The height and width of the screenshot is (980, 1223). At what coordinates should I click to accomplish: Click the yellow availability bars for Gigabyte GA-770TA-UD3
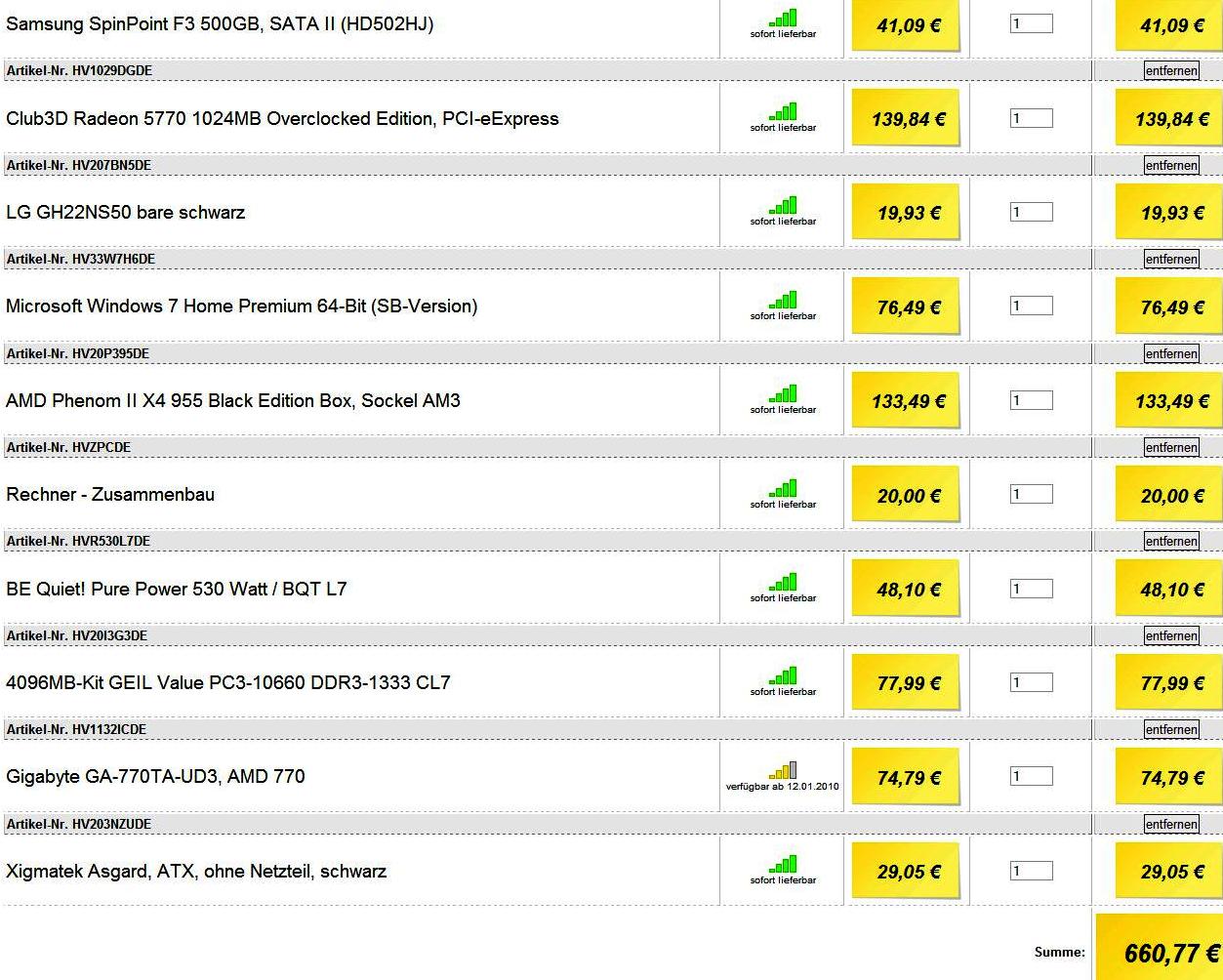(x=783, y=770)
